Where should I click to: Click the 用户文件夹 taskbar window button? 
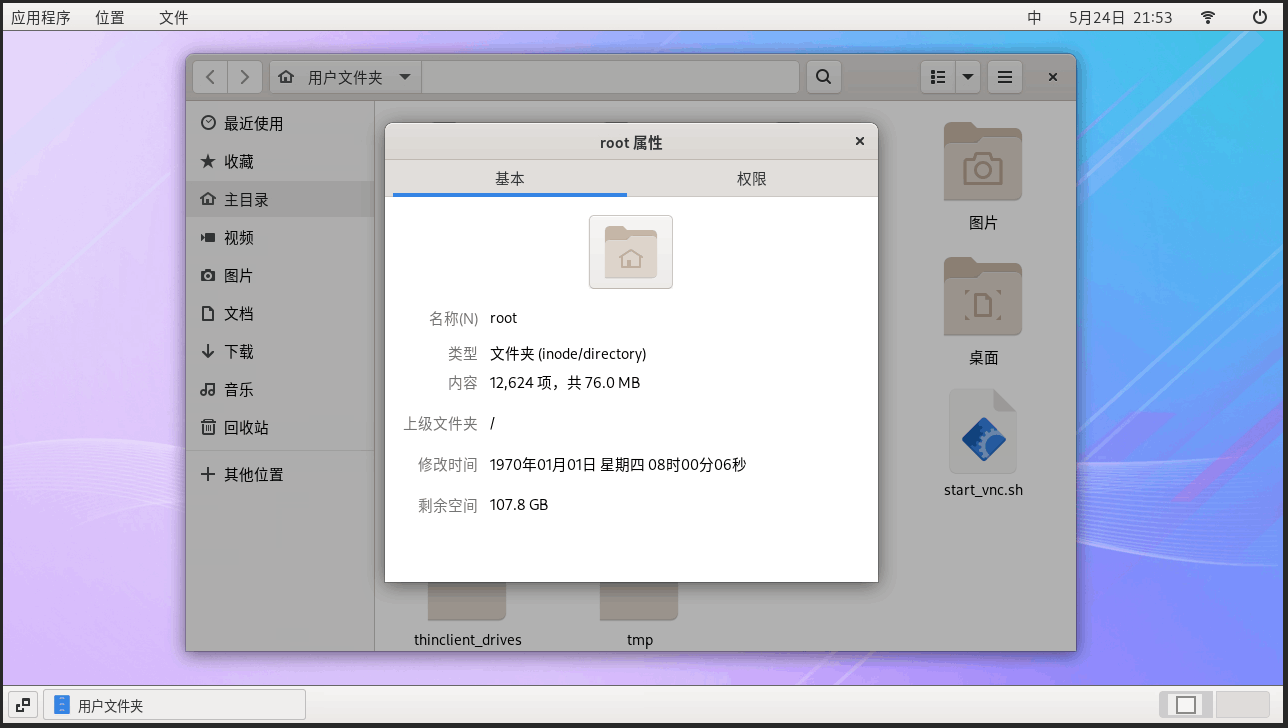tap(174, 705)
